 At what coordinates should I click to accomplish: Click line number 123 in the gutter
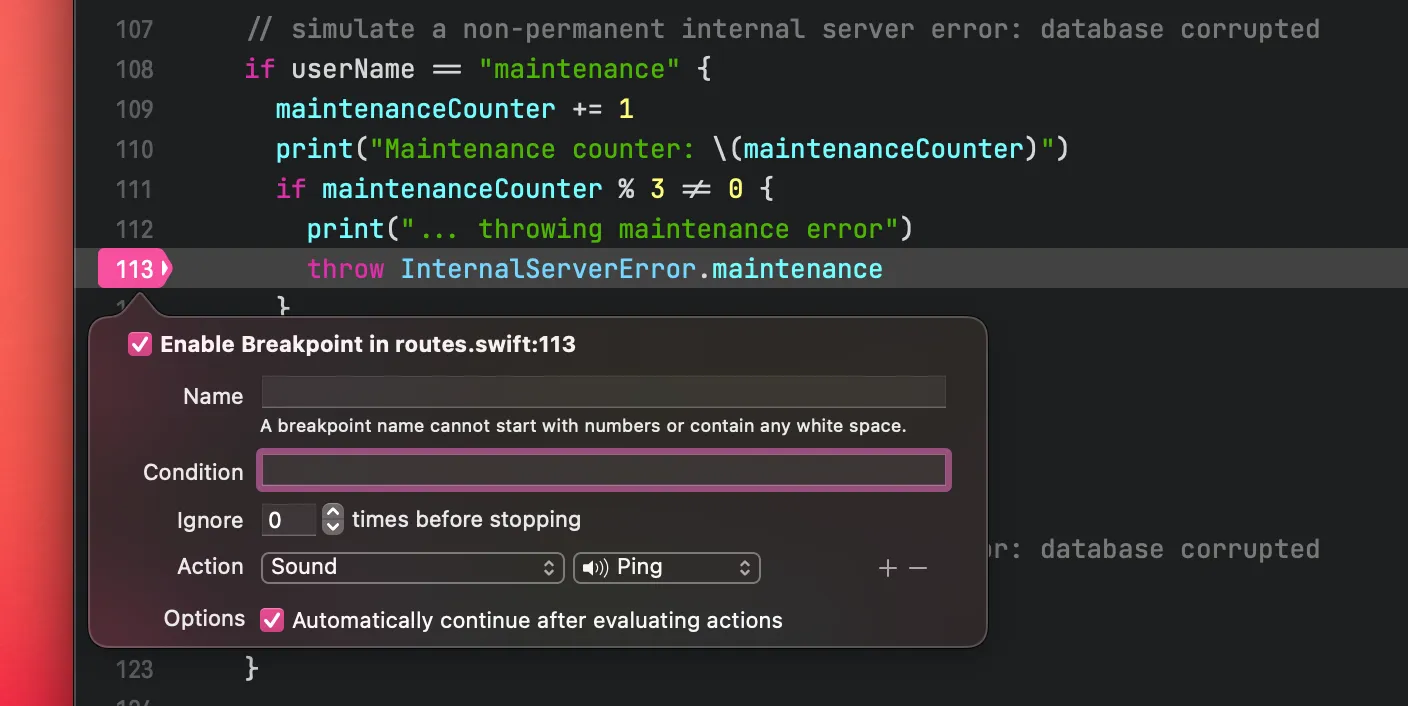pos(134,668)
